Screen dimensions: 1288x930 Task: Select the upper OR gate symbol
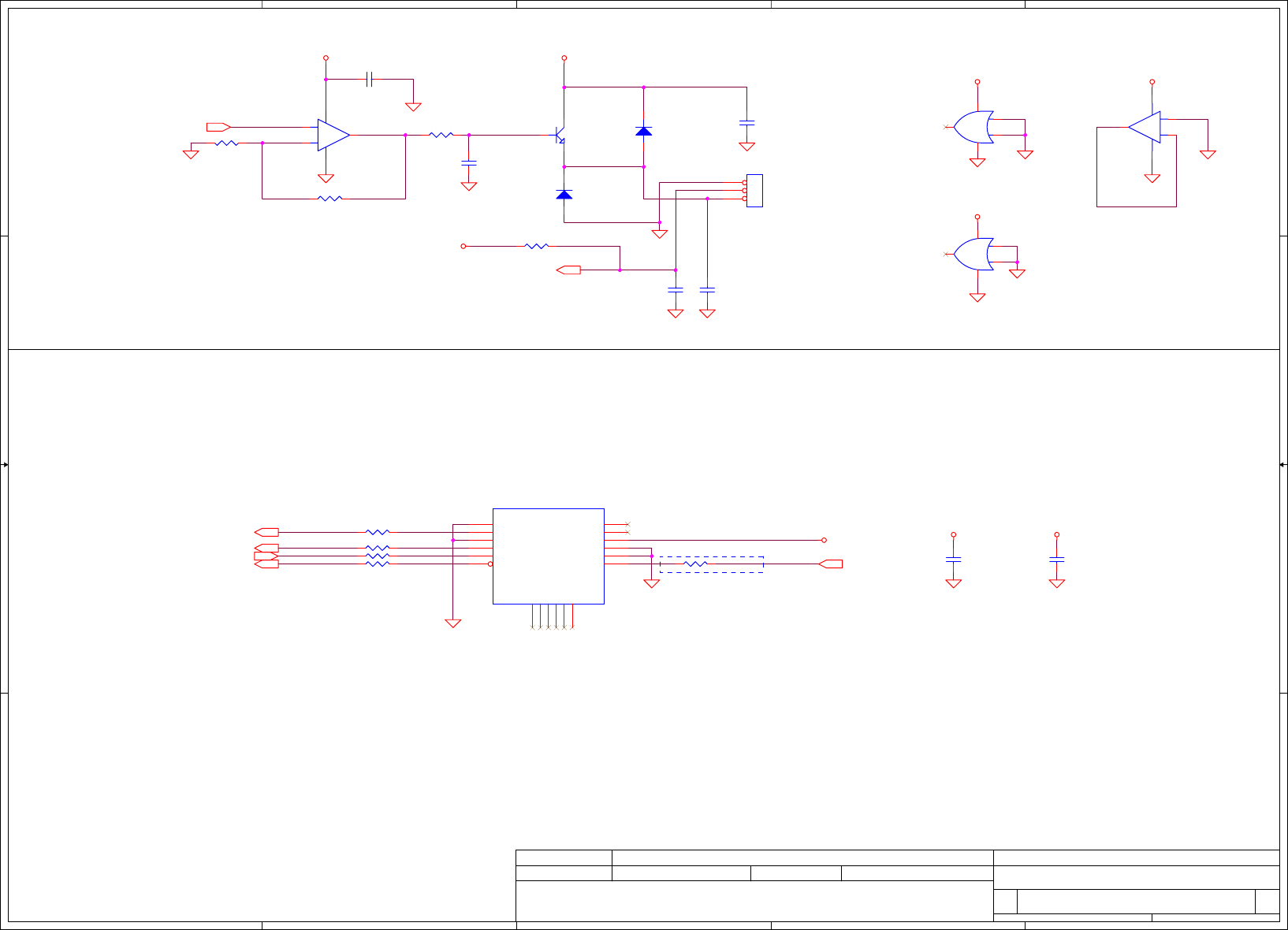point(974,127)
